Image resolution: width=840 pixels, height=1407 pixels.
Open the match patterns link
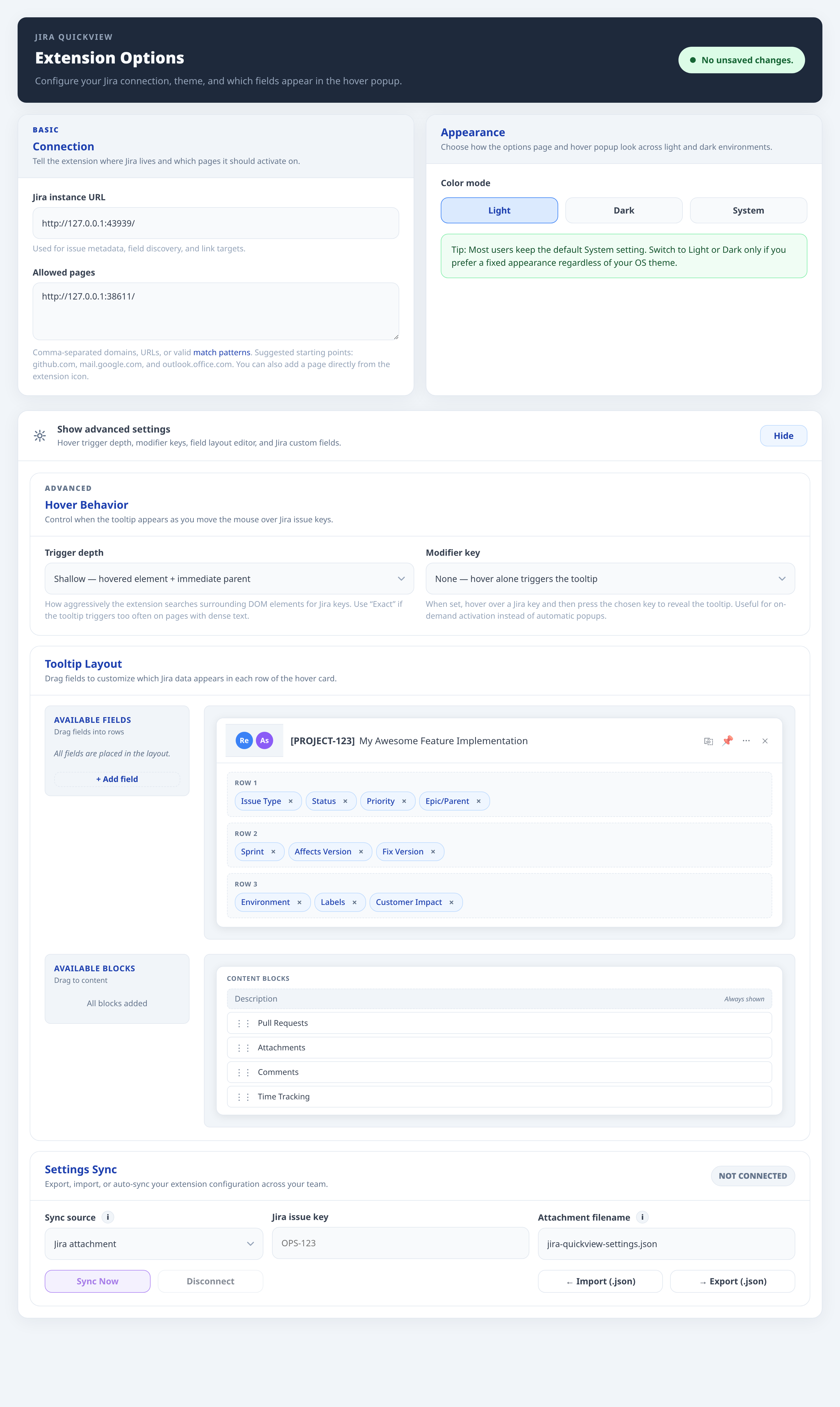tap(221, 352)
